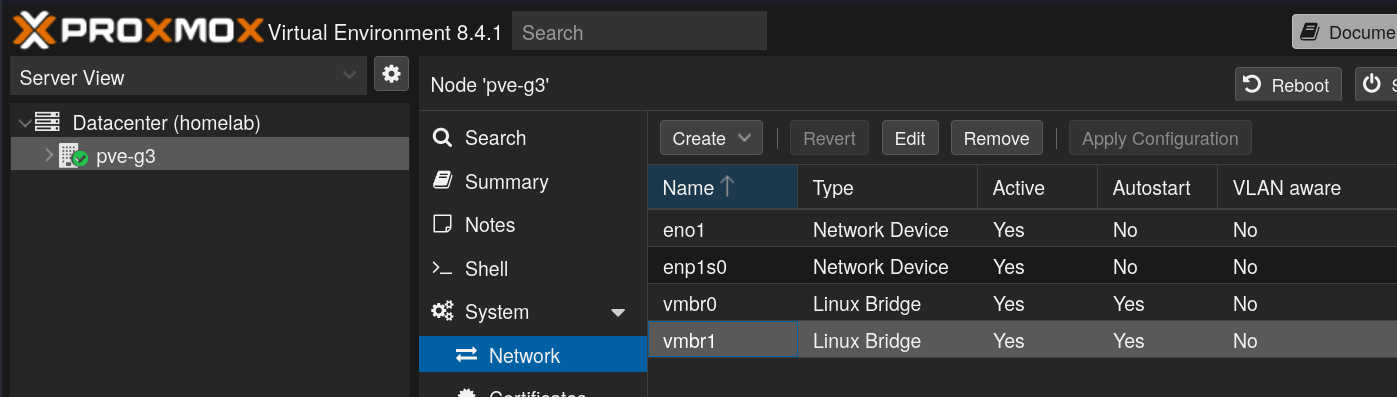Viewport: 1397px width, 397px height.
Task: Sort by the Type column header
Action: [887, 187]
